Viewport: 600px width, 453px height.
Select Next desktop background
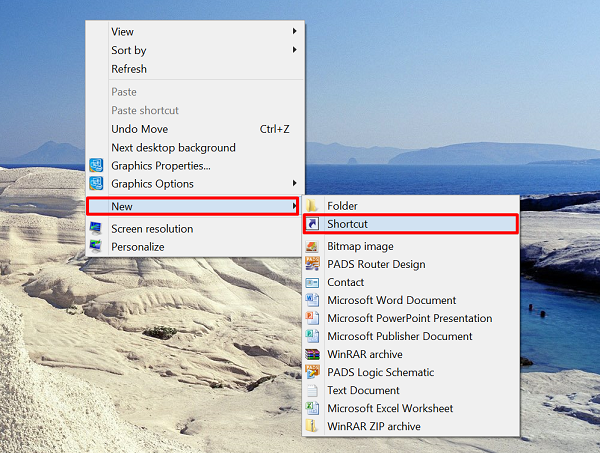[x=195, y=147]
